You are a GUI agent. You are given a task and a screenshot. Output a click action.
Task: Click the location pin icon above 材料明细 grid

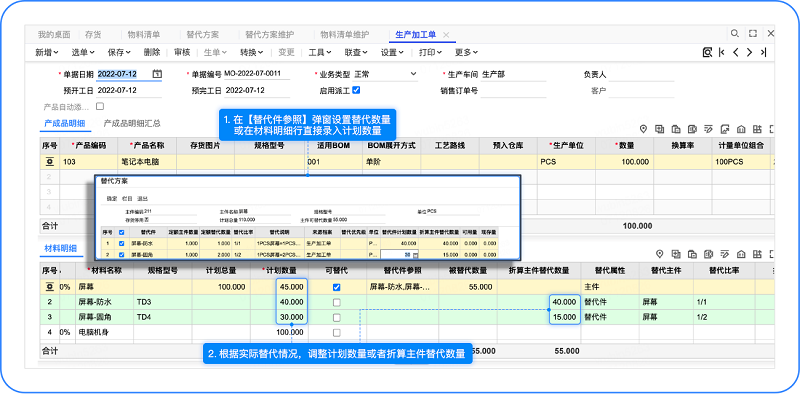[x=659, y=254]
